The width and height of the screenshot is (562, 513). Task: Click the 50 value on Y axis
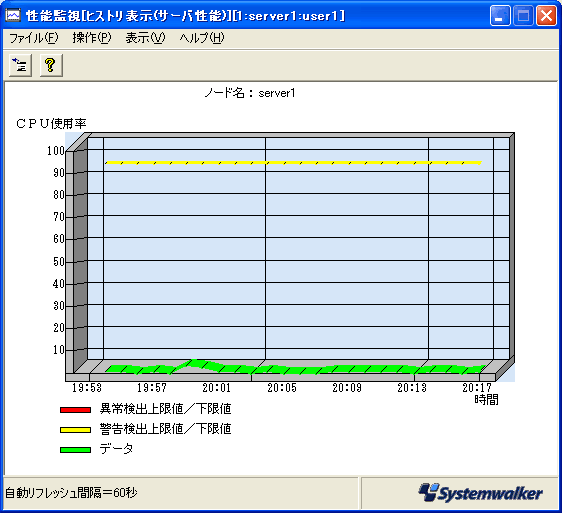click(59, 262)
